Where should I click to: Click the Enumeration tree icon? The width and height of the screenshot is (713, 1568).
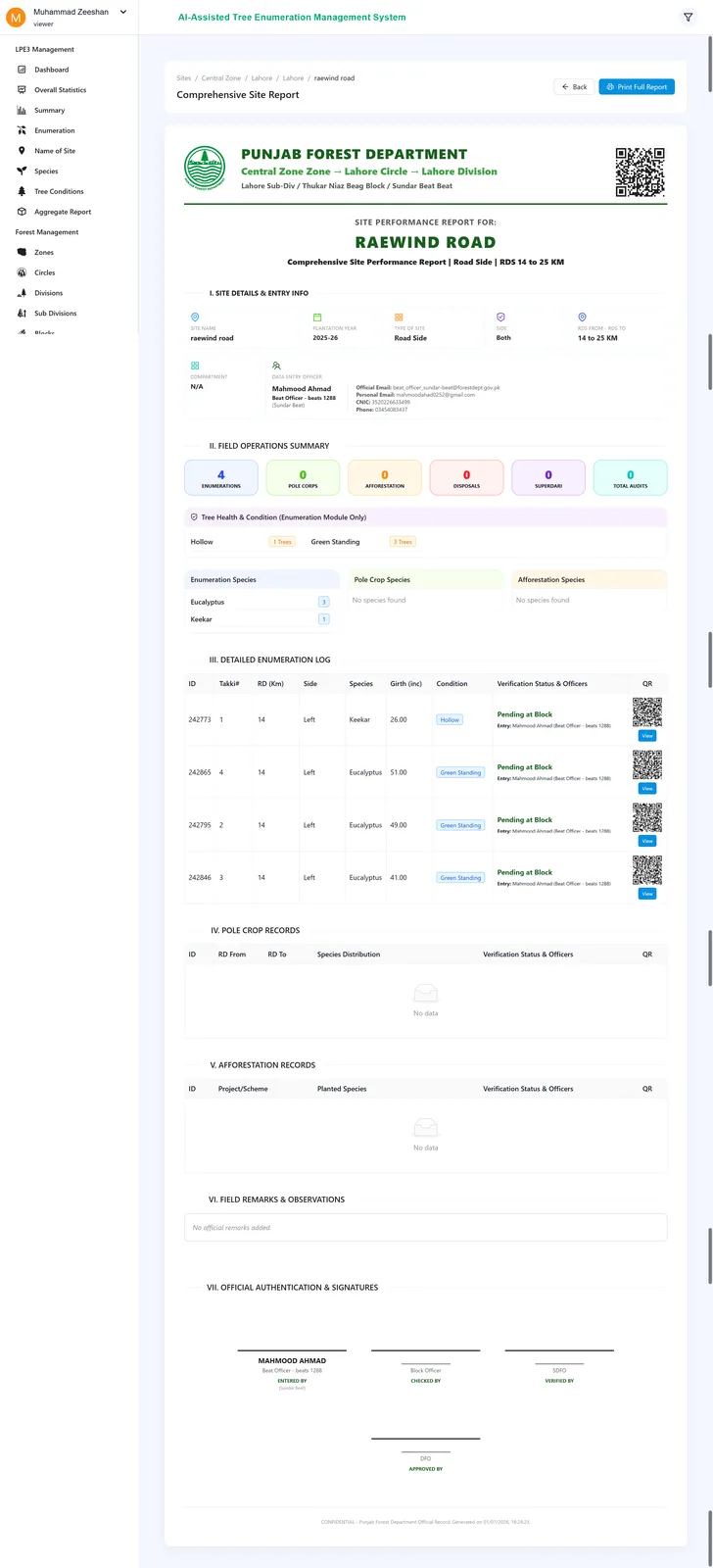(x=22, y=130)
